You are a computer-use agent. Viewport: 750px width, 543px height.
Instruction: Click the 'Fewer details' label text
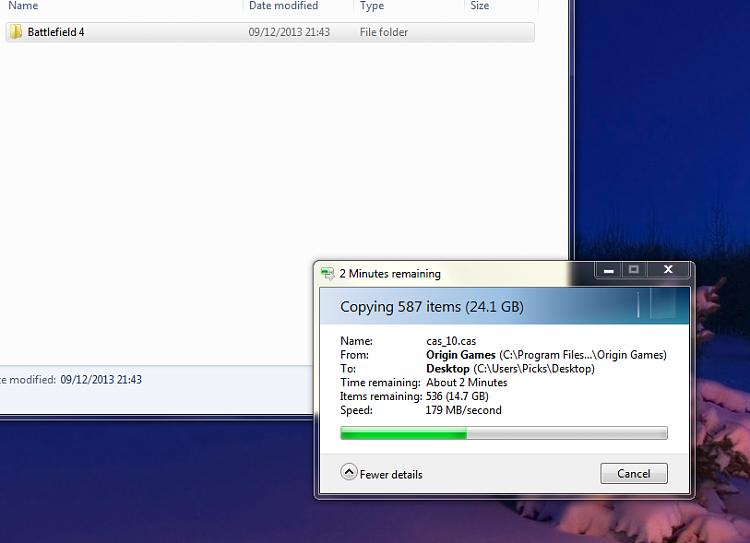click(391, 475)
